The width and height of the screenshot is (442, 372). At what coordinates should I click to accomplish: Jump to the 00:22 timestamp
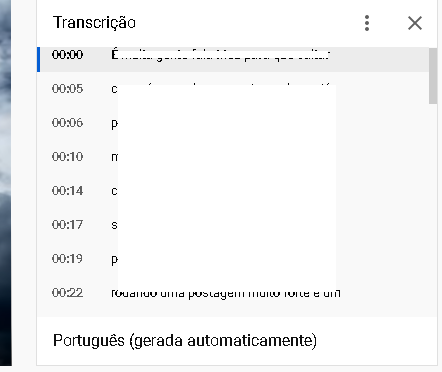[67, 293]
